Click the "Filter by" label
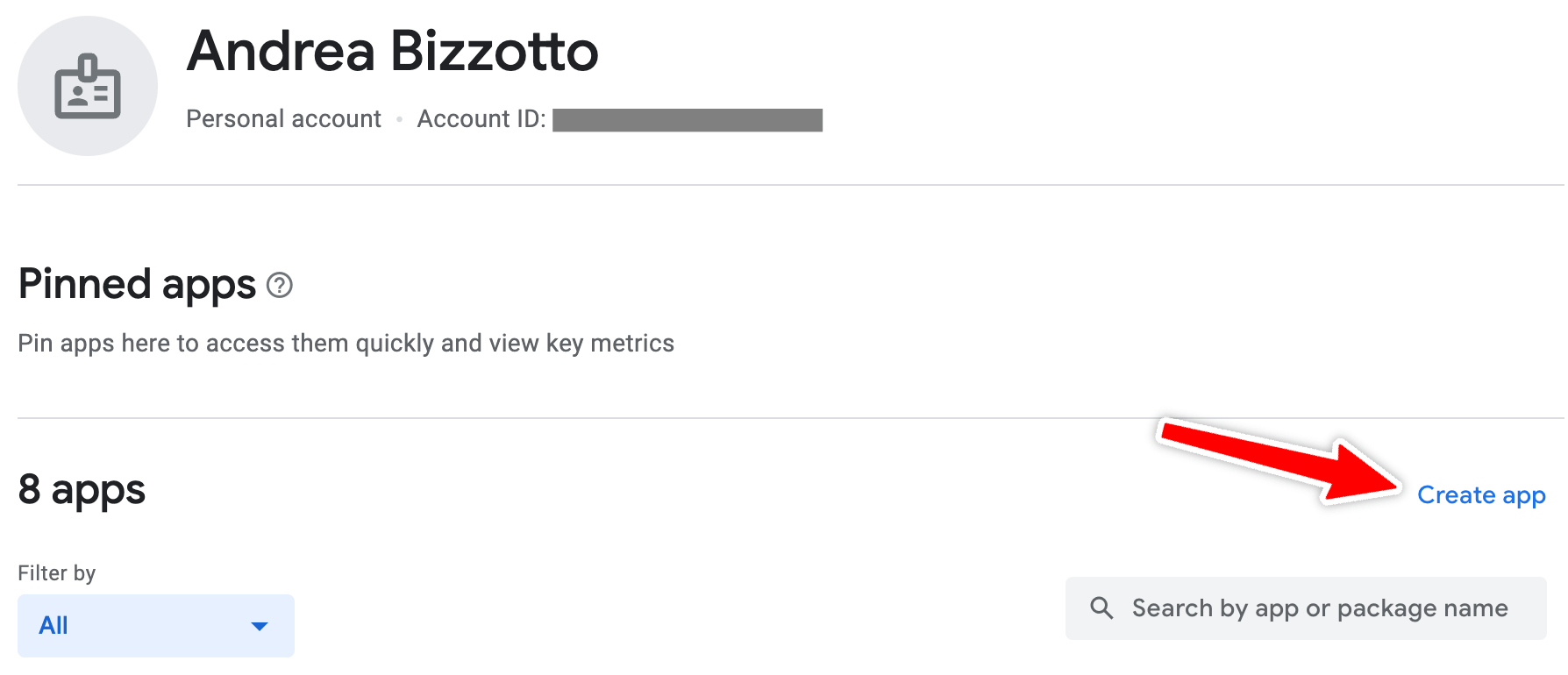Image resolution: width=1568 pixels, height=675 pixels. (x=57, y=573)
